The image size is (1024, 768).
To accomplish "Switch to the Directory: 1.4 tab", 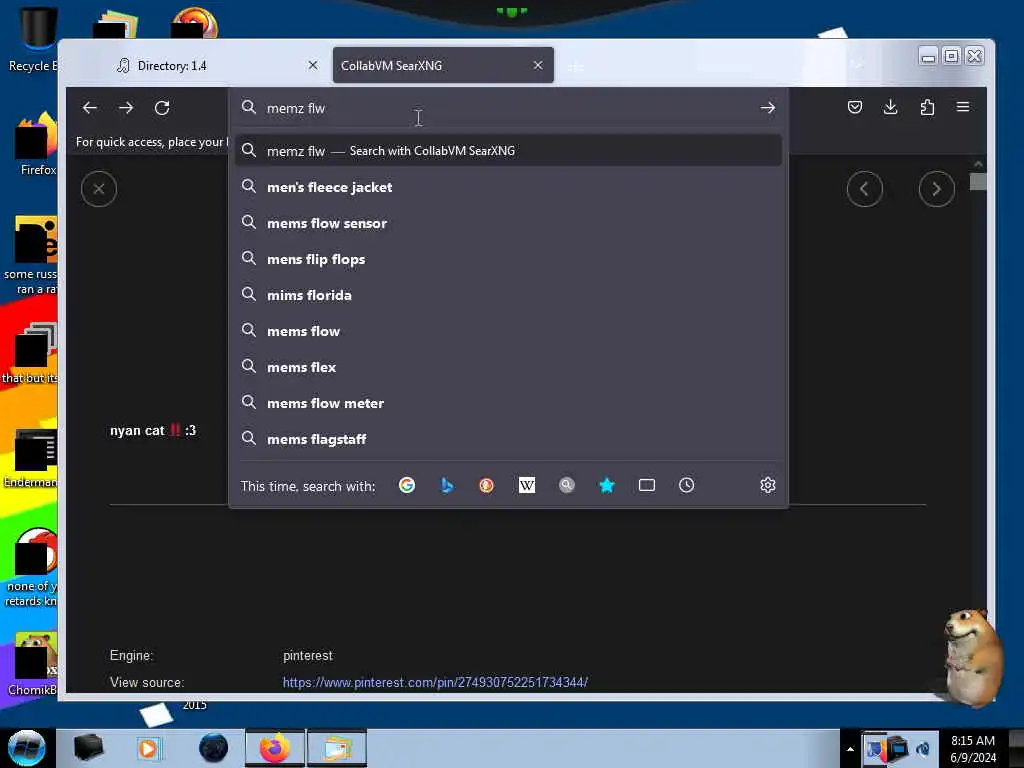I will [x=217, y=65].
